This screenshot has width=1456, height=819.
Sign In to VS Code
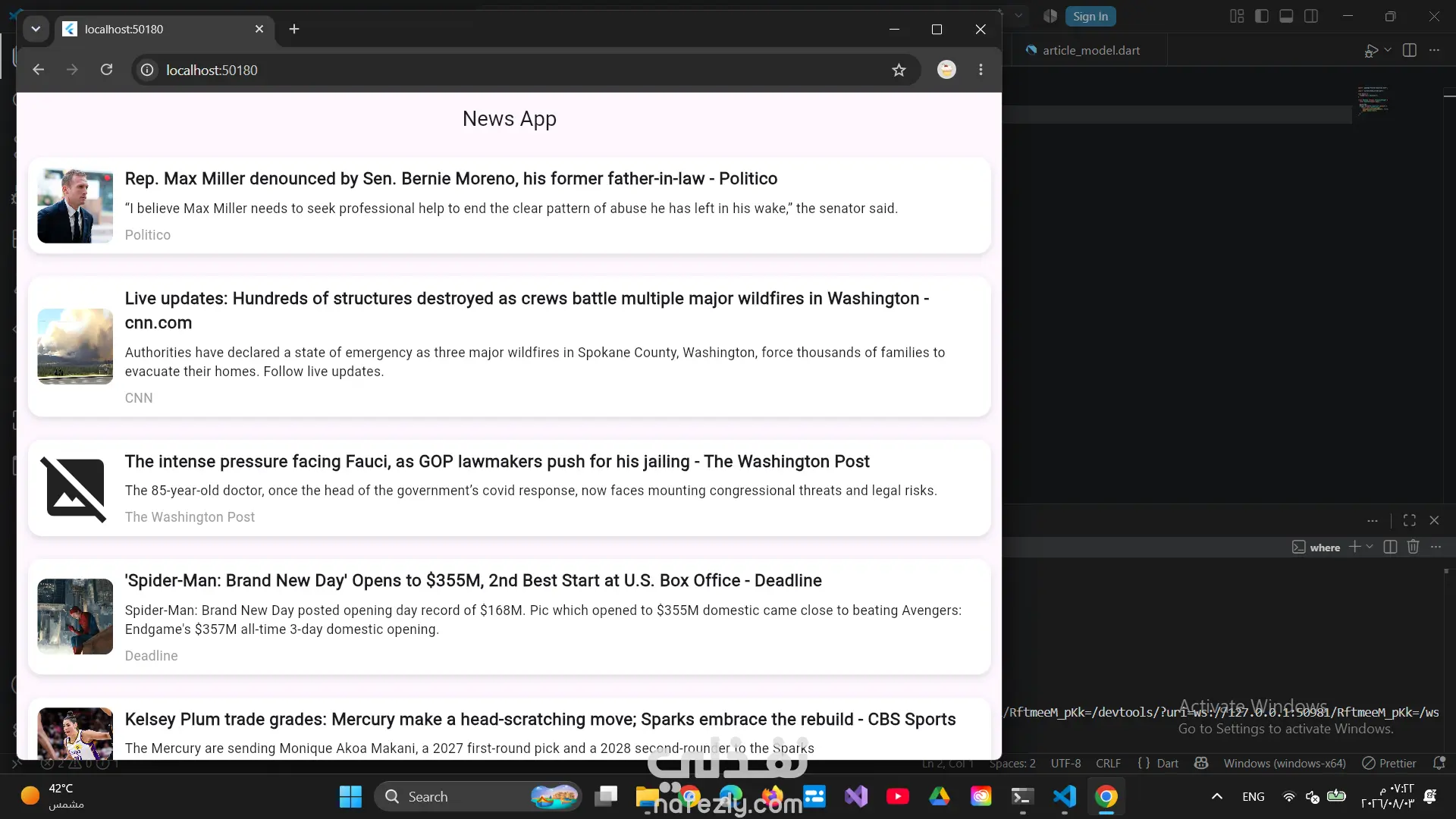[x=1090, y=16]
